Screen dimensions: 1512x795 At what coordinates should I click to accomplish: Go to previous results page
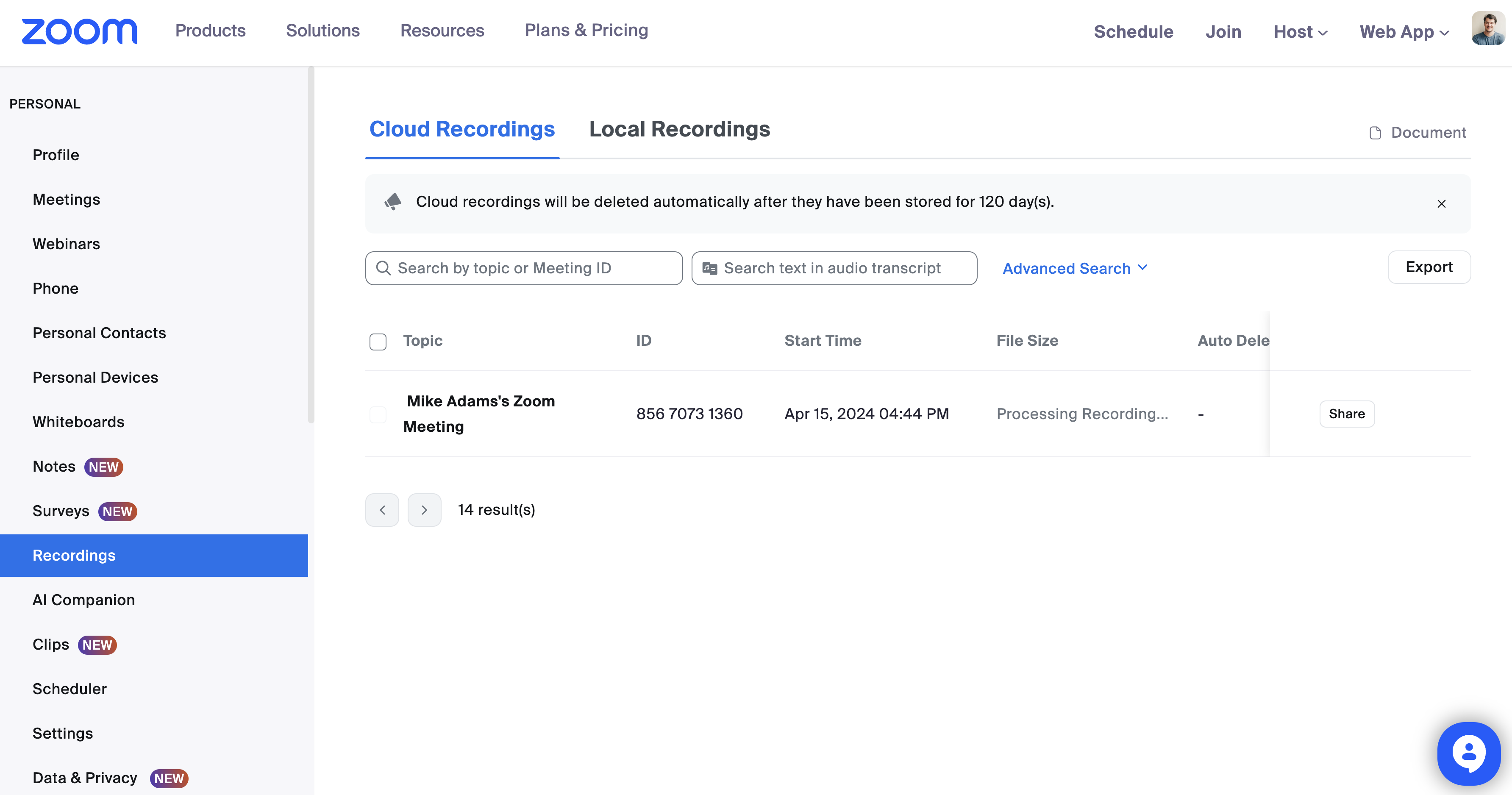point(382,510)
